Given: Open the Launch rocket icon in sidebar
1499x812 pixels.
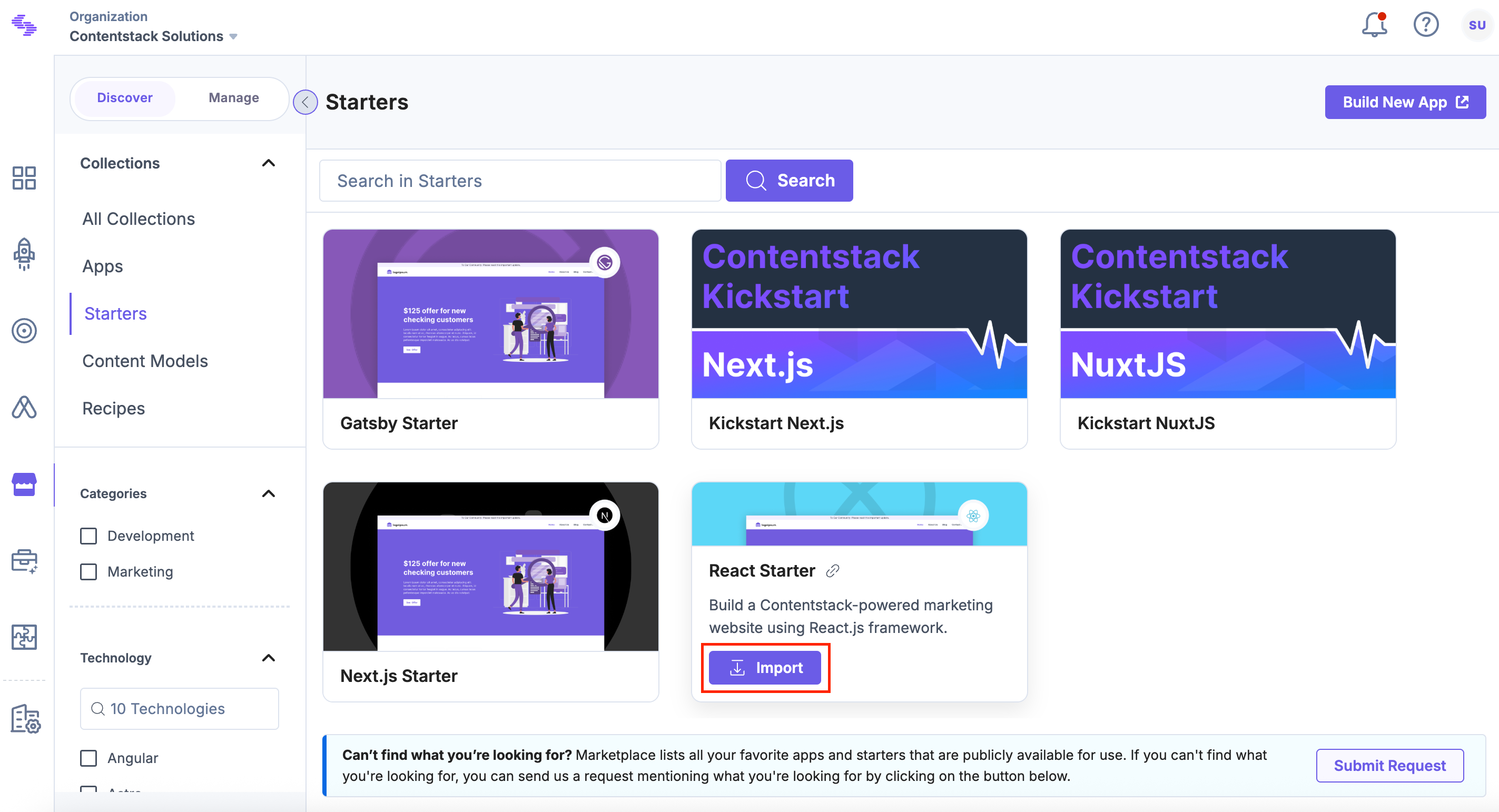Looking at the screenshot, I should [24, 254].
